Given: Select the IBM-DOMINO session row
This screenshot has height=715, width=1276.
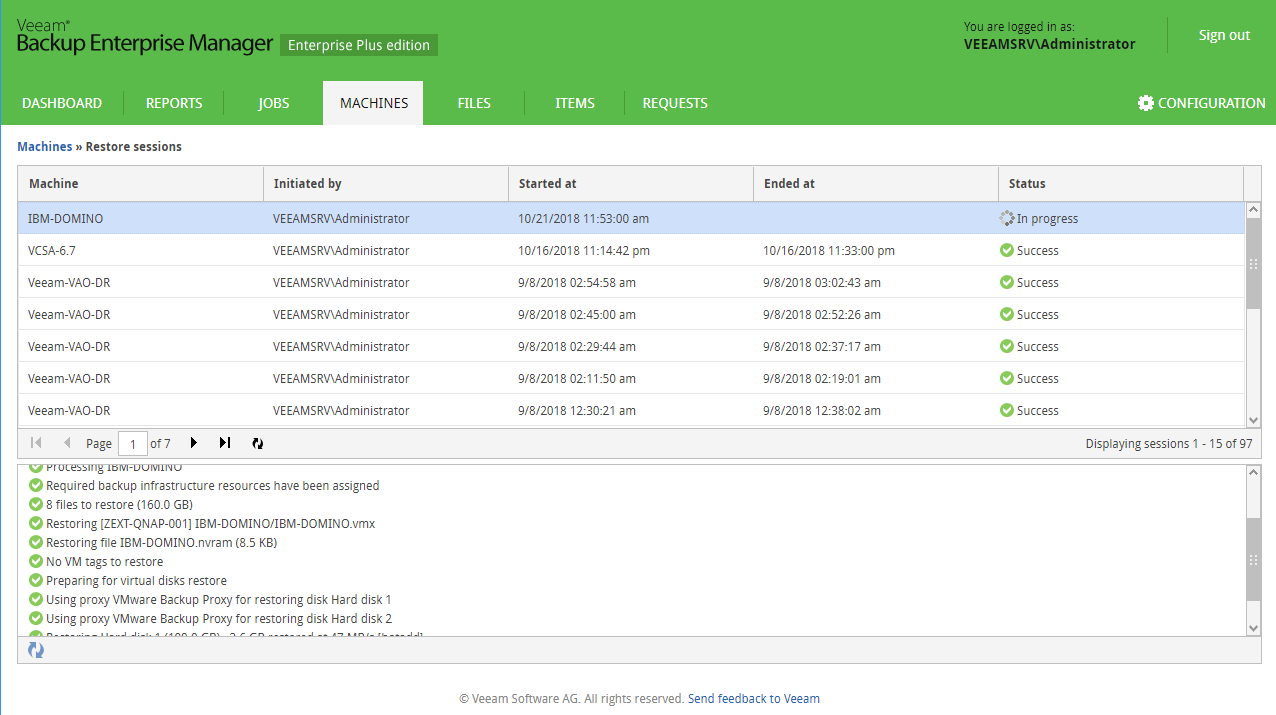Looking at the screenshot, I should [631, 218].
